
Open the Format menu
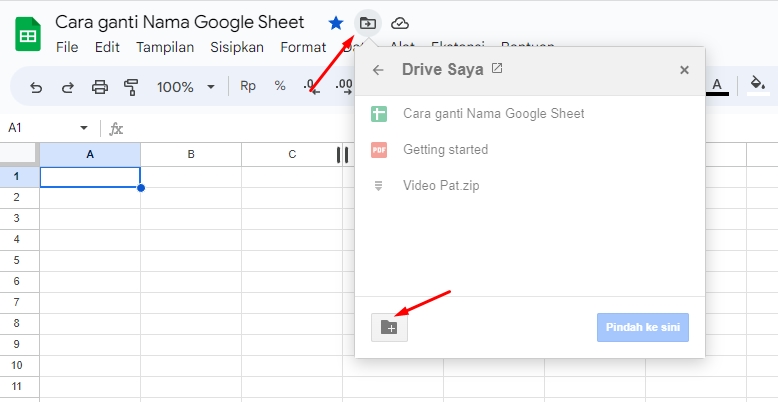(303, 47)
